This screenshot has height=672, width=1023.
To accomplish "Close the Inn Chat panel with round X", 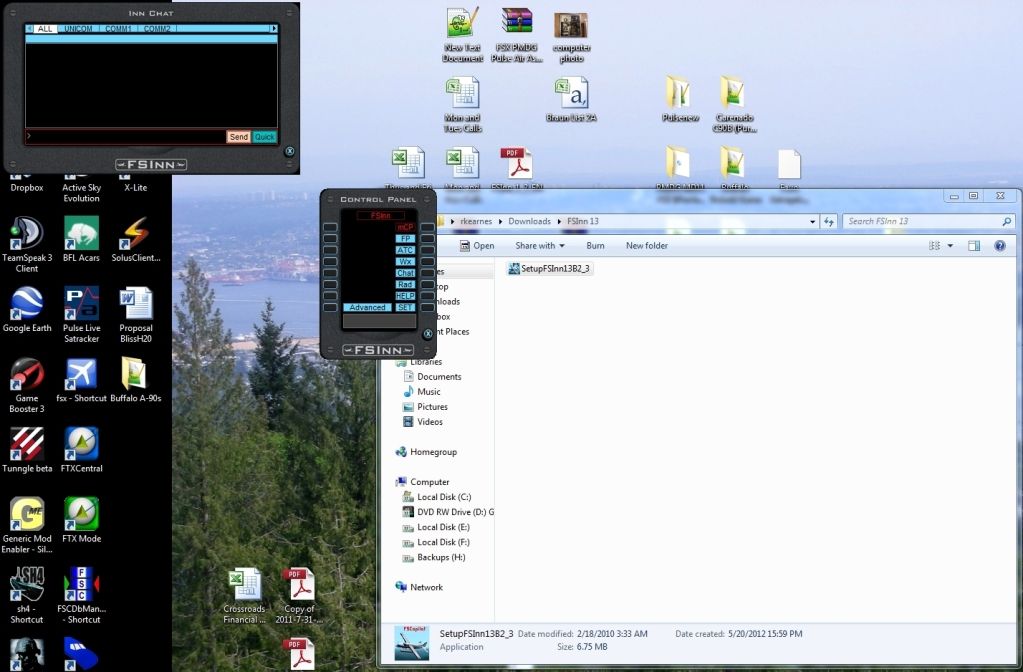I will (x=290, y=151).
